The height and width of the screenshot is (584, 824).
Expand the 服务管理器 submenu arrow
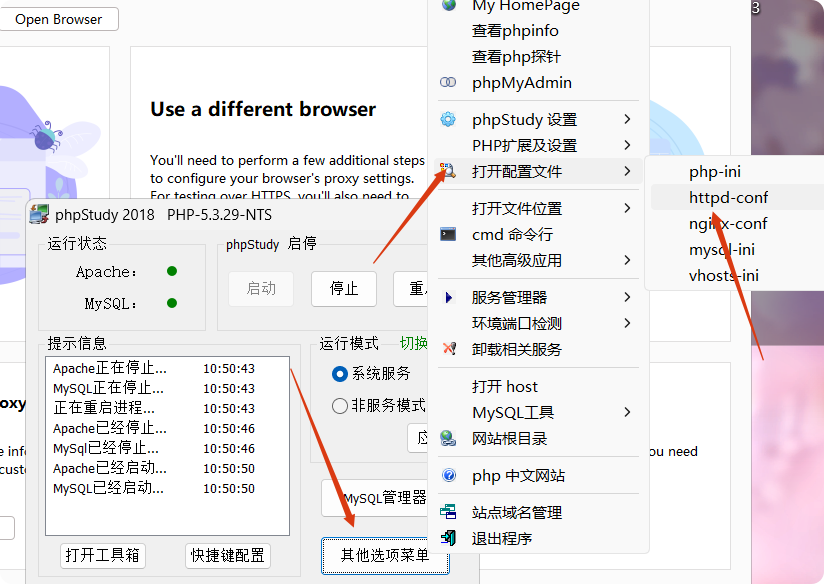click(x=627, y=298)
